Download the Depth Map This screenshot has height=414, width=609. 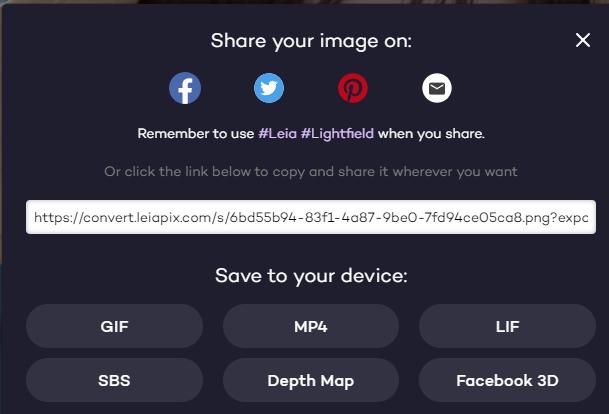click(311, 380)
